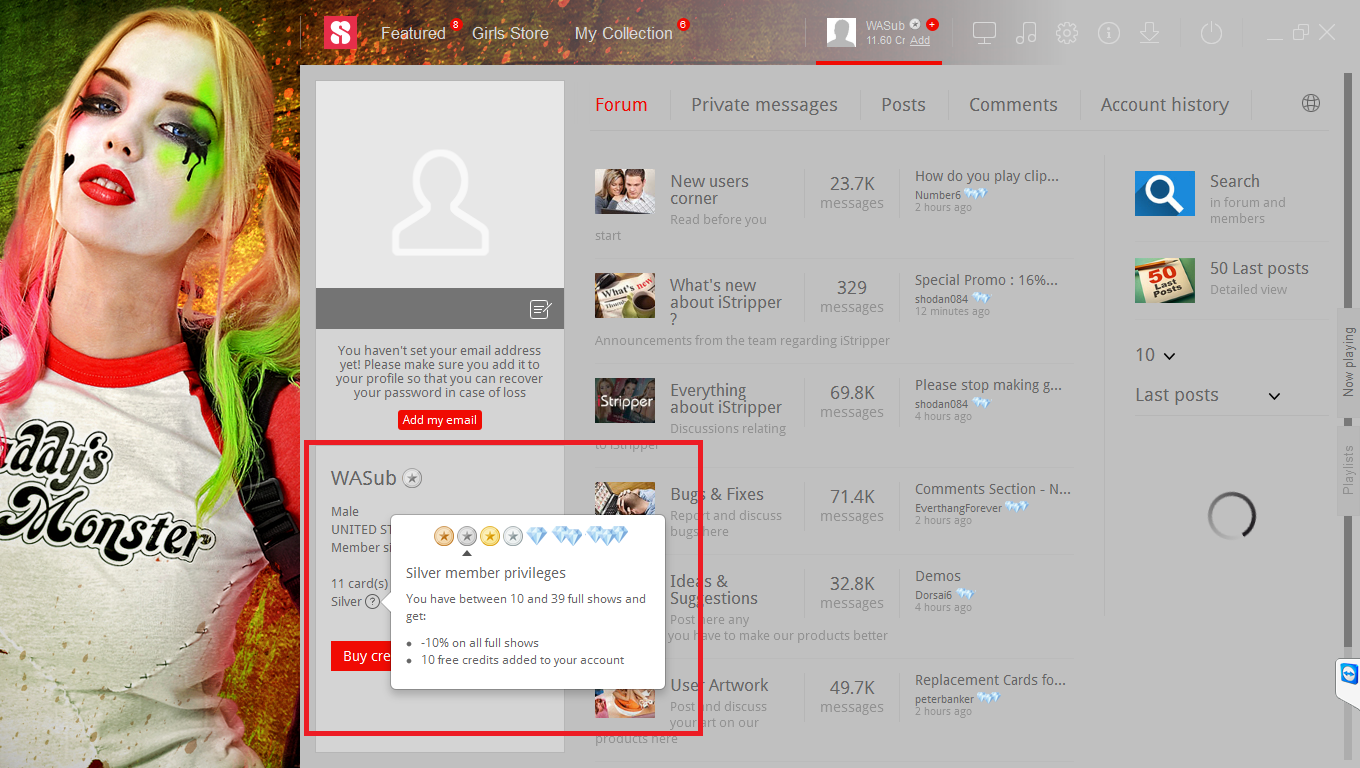Click the 'Add' credits link
Image resolution: width=1360 pixels, height=768 pixels.
pyautogui.click(x=920, y=41)
